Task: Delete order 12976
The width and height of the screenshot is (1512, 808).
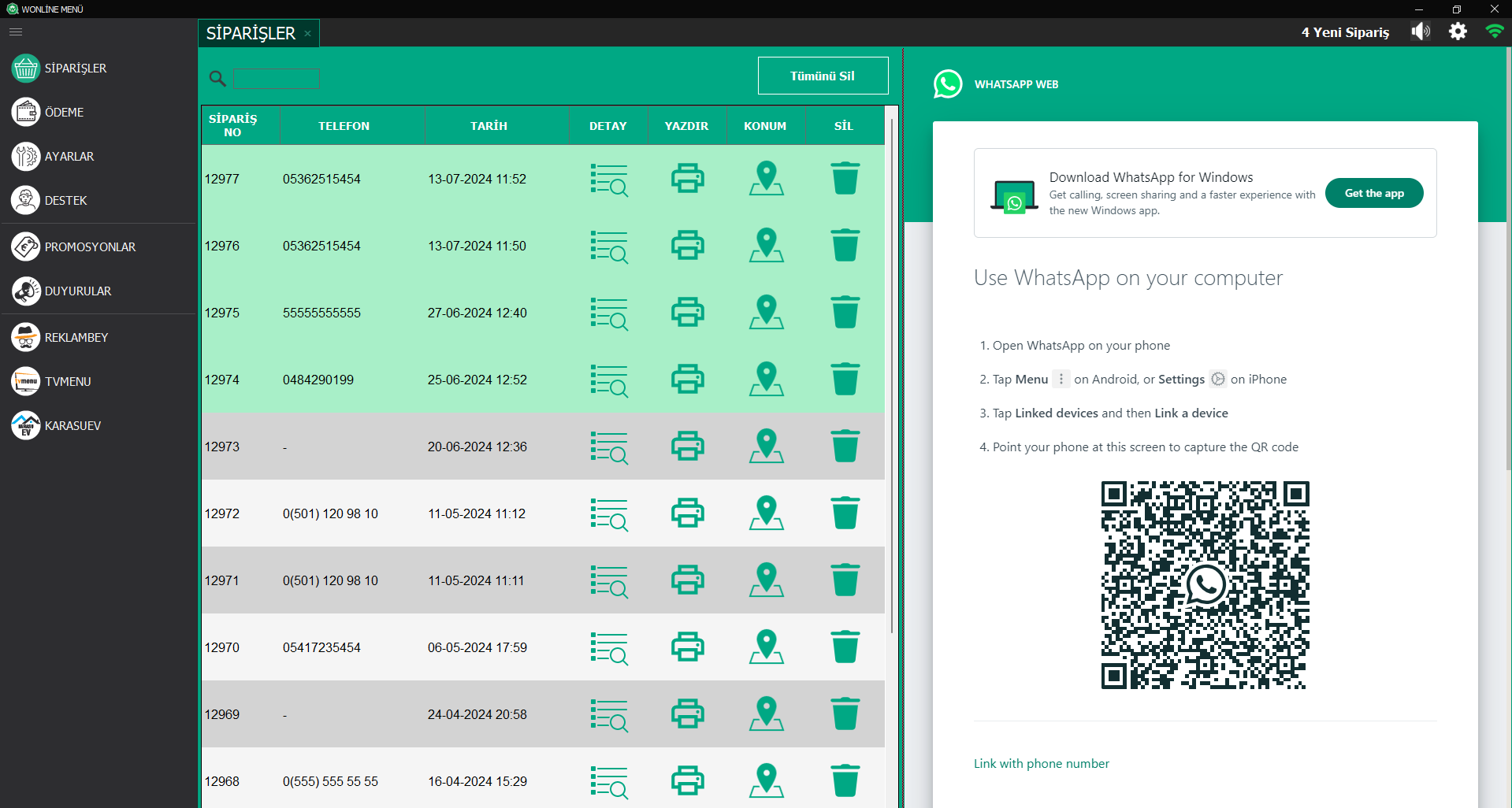Action: click(x=845, y=245)
